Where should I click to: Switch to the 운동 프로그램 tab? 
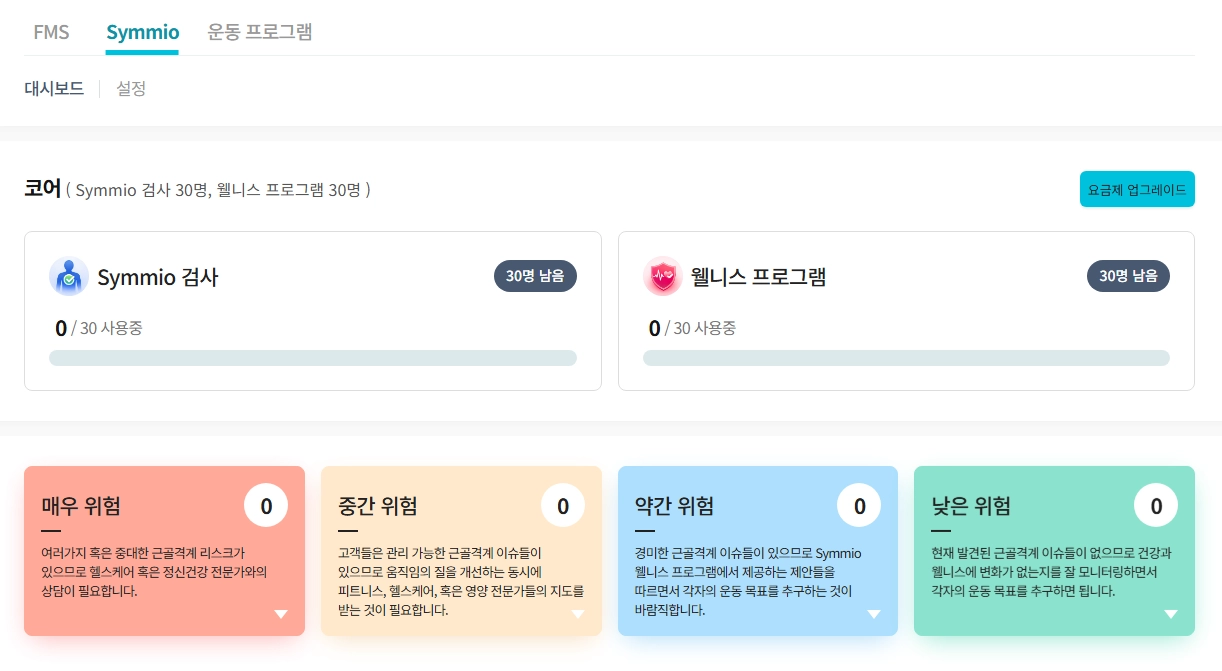260,32
